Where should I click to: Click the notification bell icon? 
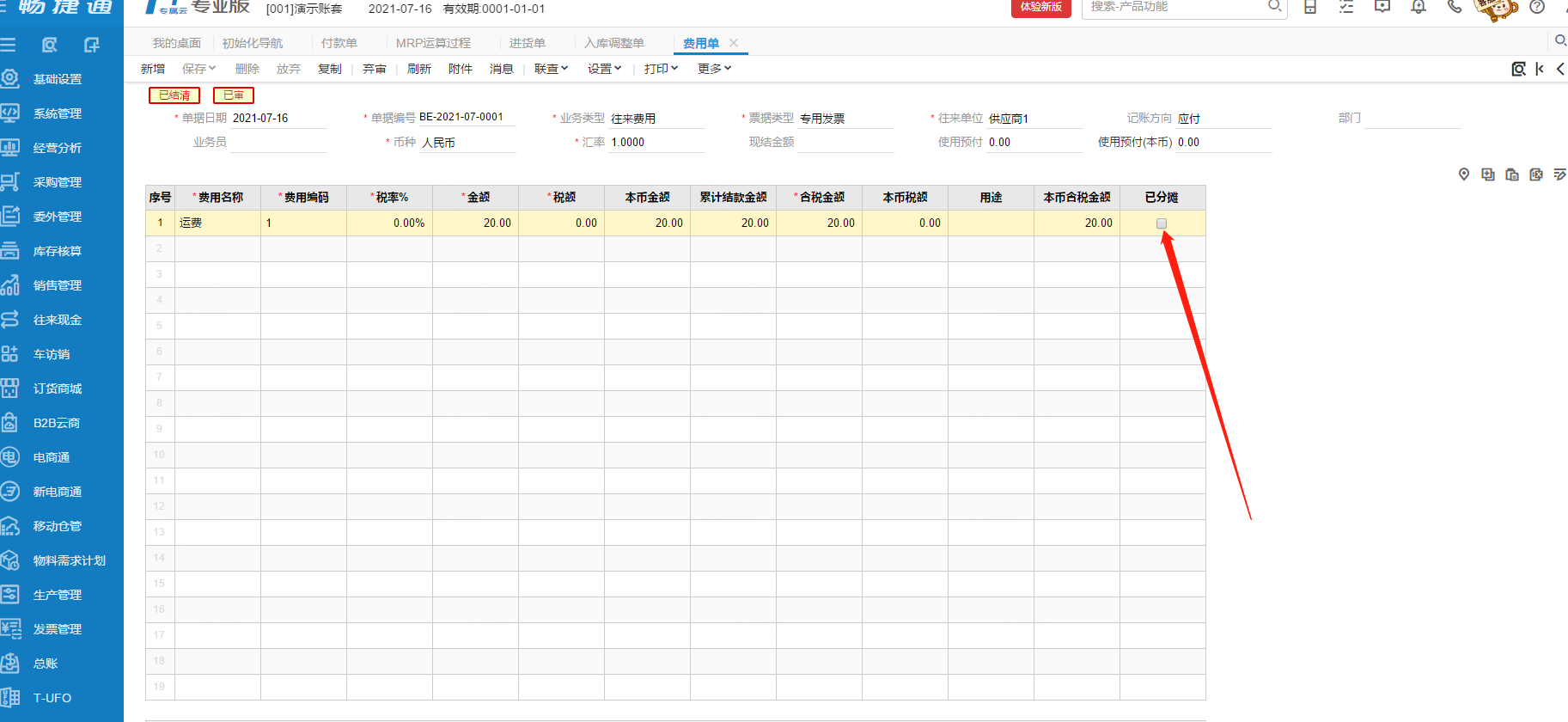point(1419,7)
